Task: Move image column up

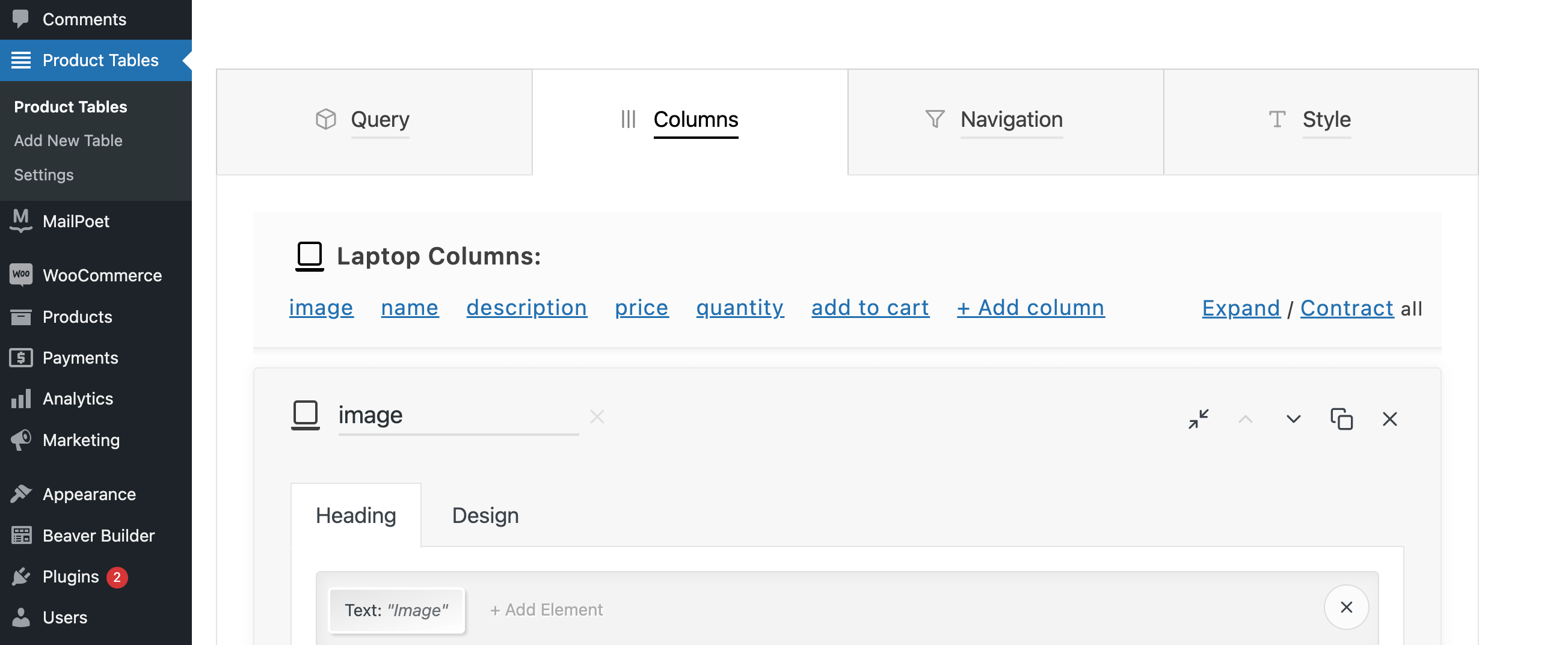Action: pyautogui.click(x=1246, y=418)
